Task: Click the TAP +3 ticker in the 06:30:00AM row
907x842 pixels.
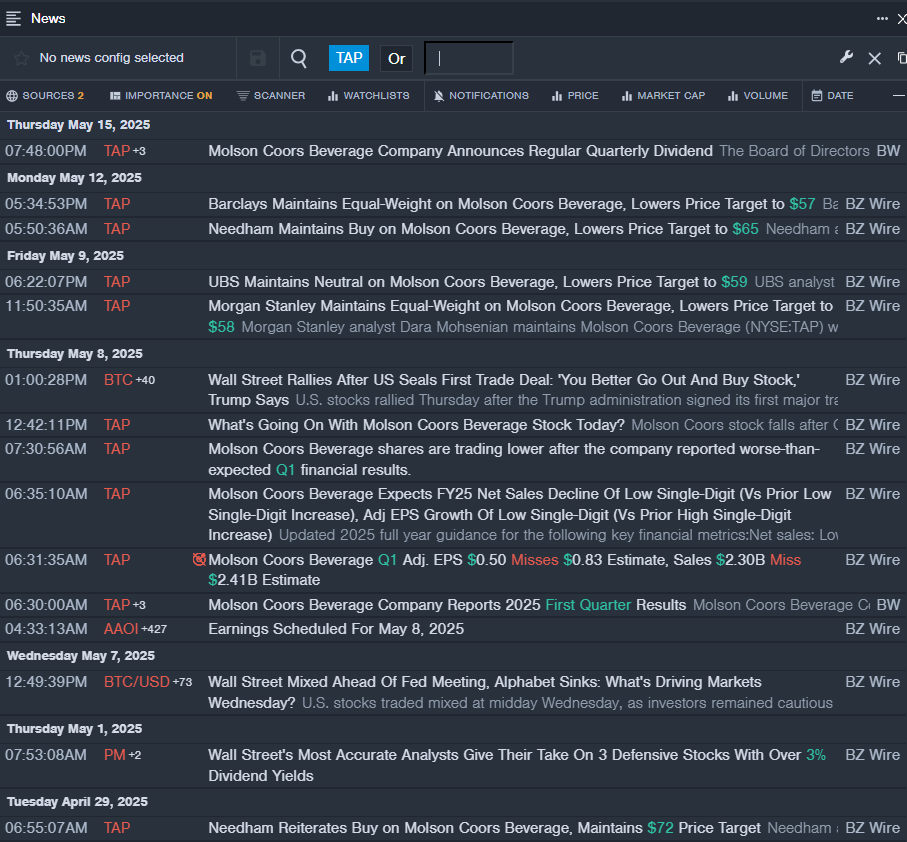Action: [125, 605]
